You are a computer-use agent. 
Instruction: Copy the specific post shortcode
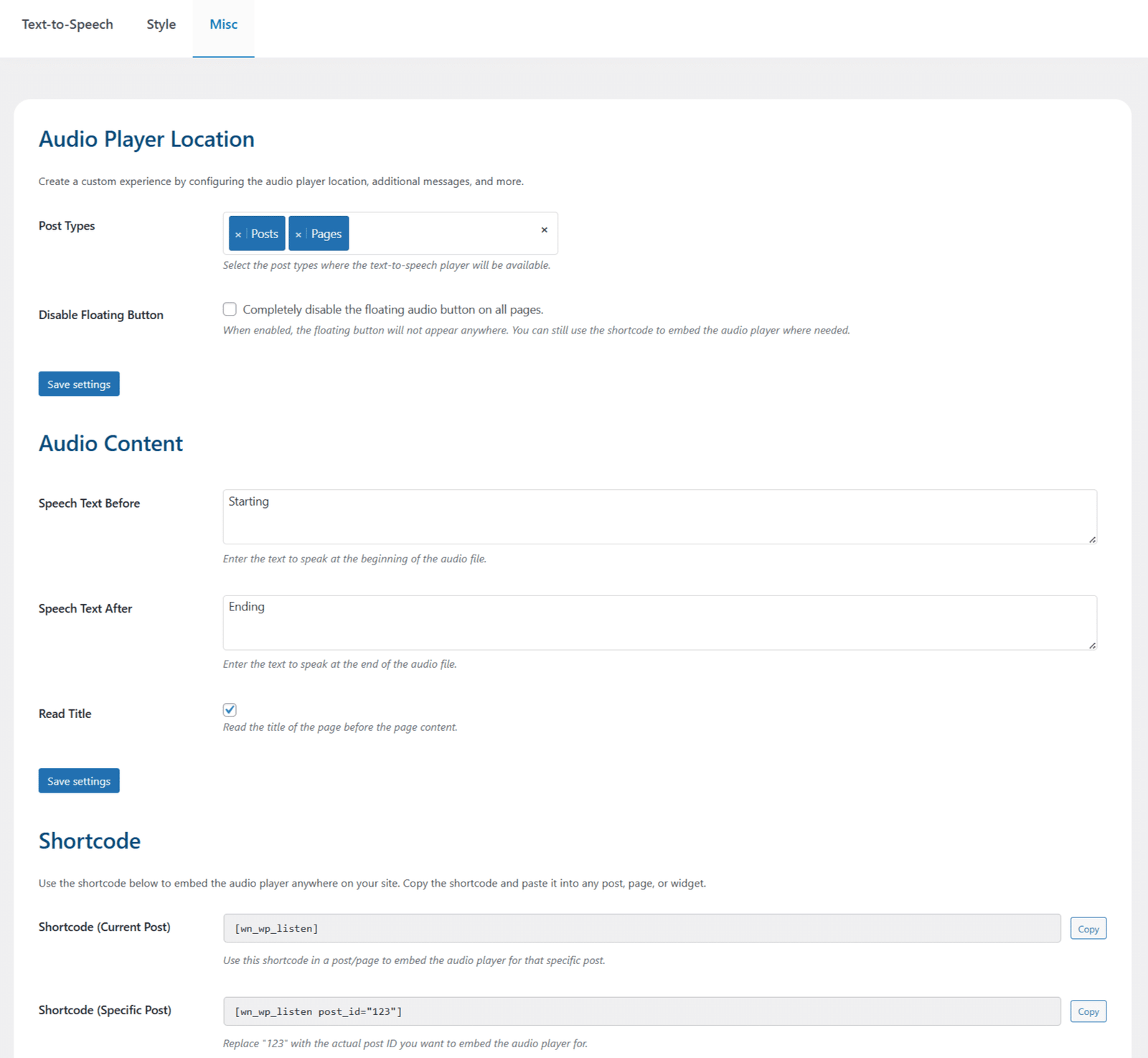[x=1088, y=1011]
